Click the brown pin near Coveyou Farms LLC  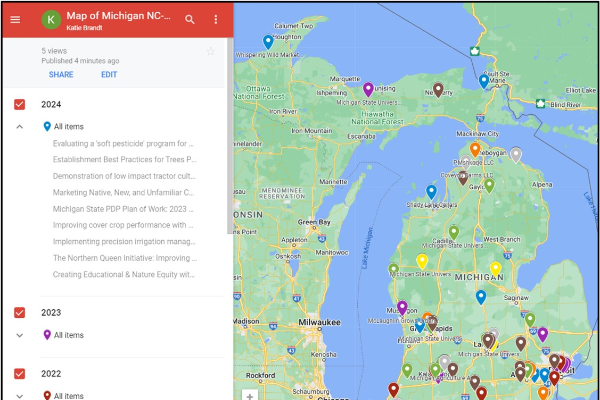click(463, 178)
